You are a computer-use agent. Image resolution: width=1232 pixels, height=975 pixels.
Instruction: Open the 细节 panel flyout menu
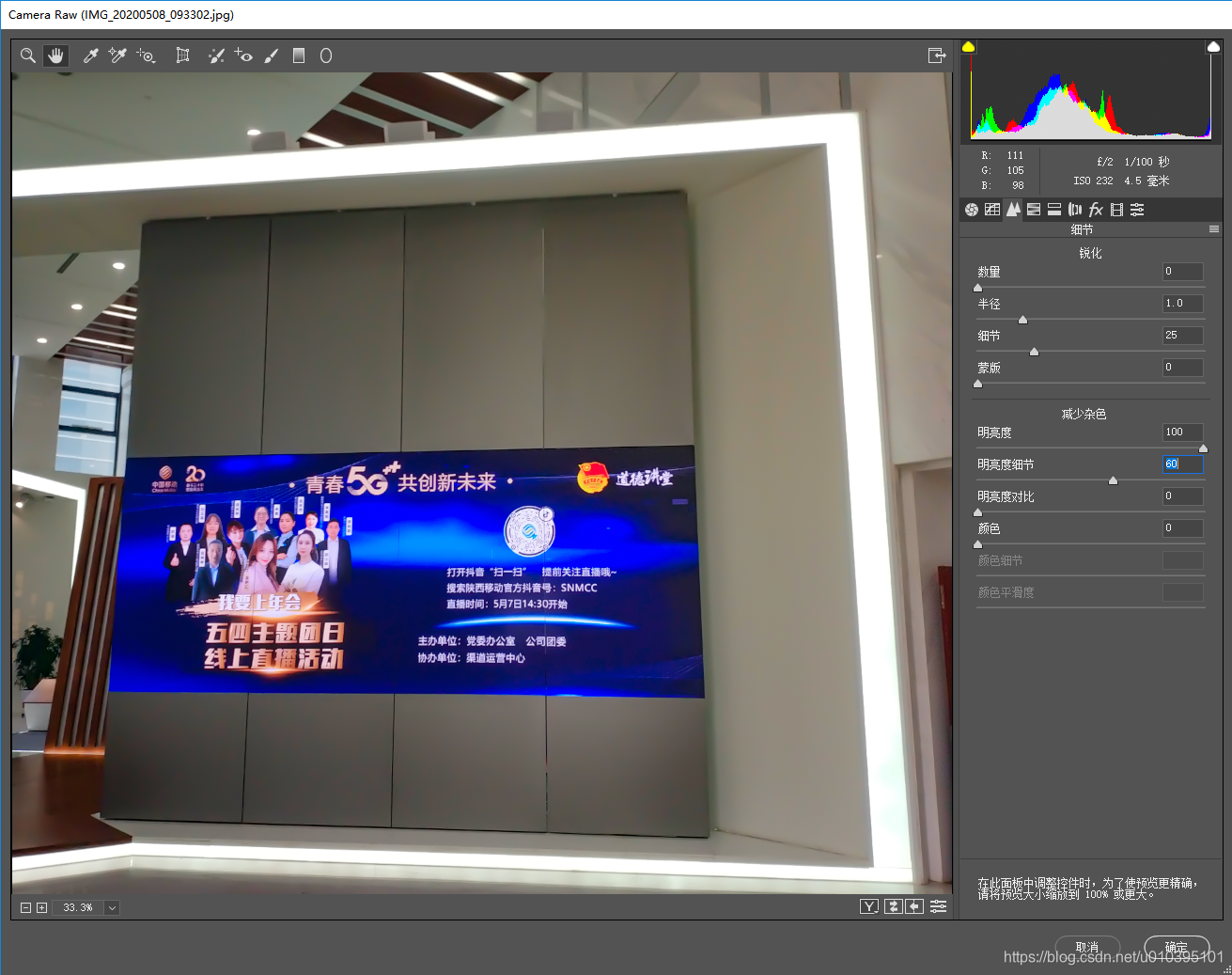[x=1214, y=229]
